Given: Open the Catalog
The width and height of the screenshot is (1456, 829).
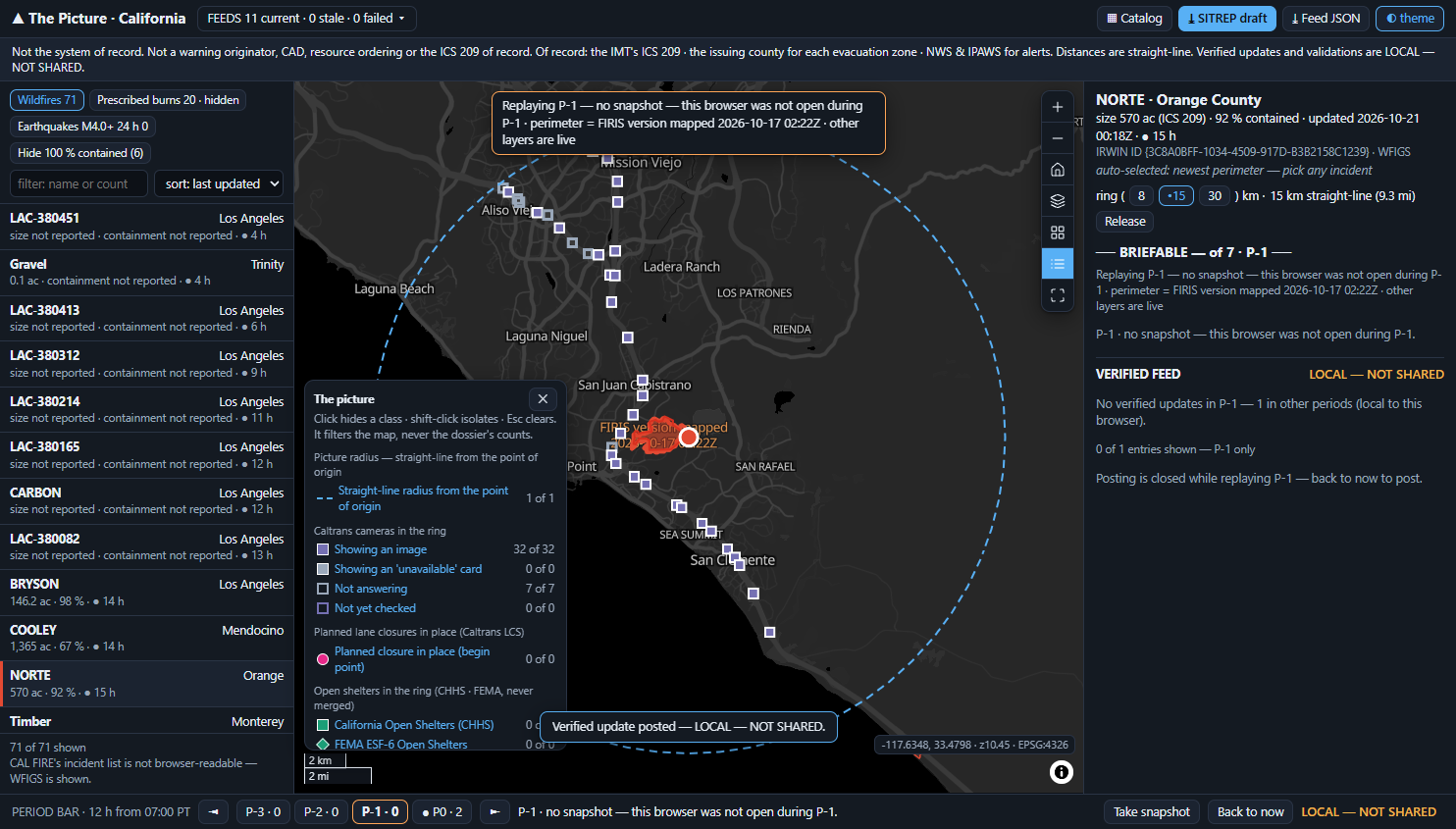Looking at the screenshot, I should pyautogui.click(x=1134, y=18).
